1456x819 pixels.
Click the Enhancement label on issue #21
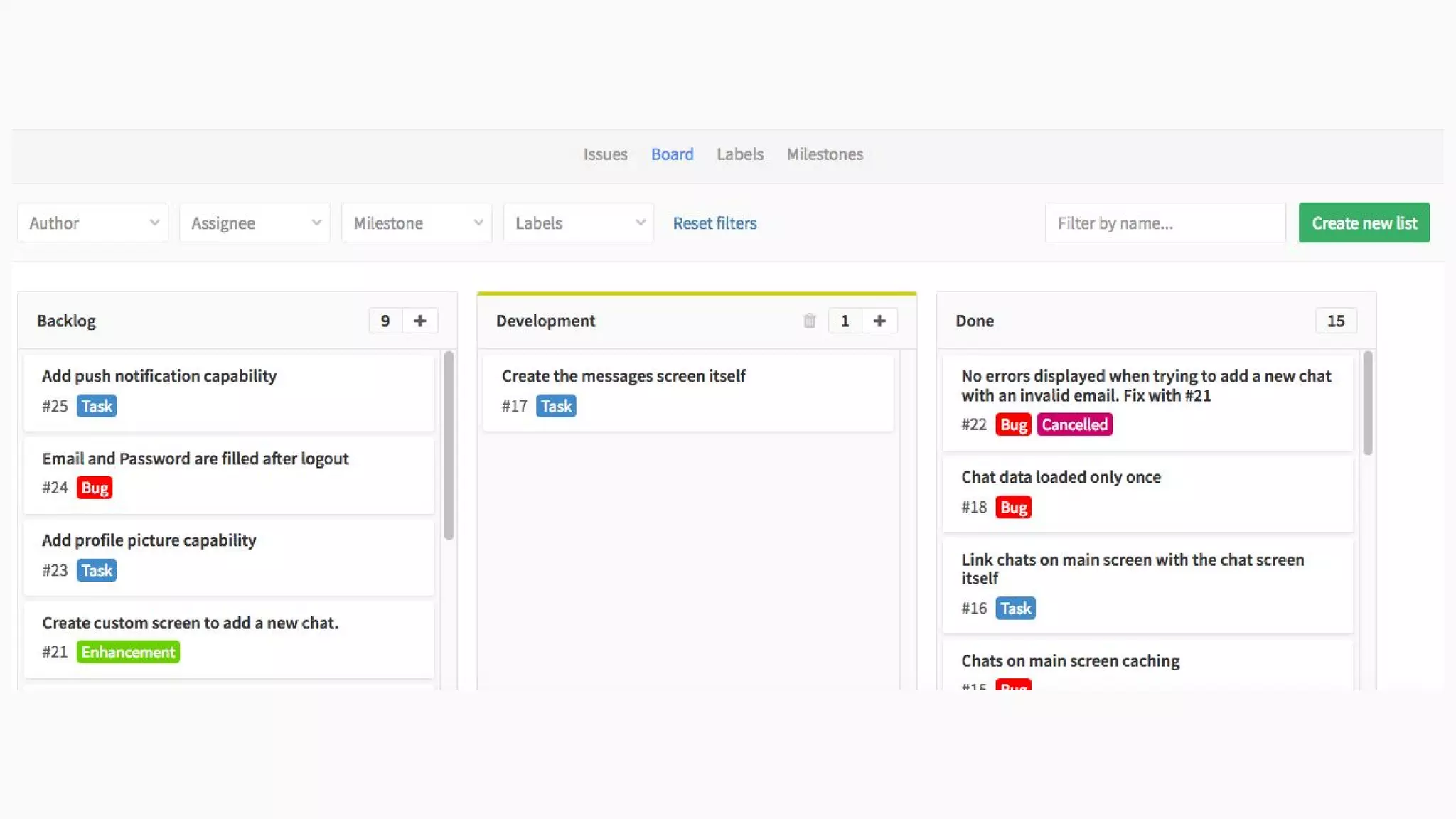coord(128,652)
